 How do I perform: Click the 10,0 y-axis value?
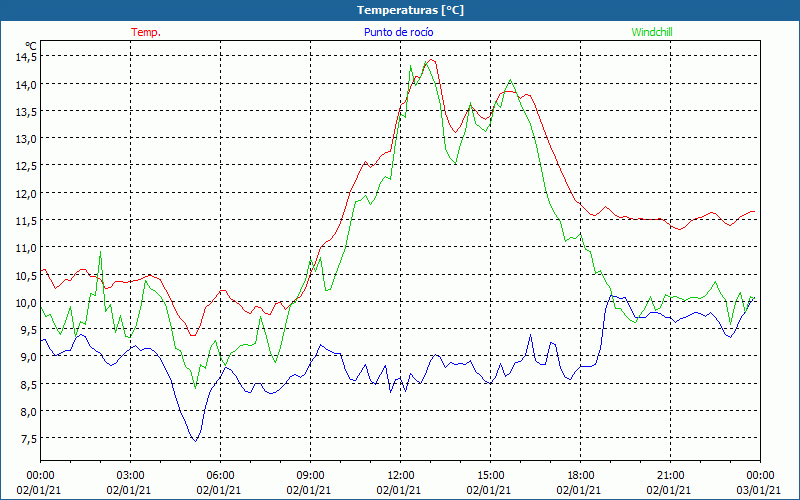point(26,303)
